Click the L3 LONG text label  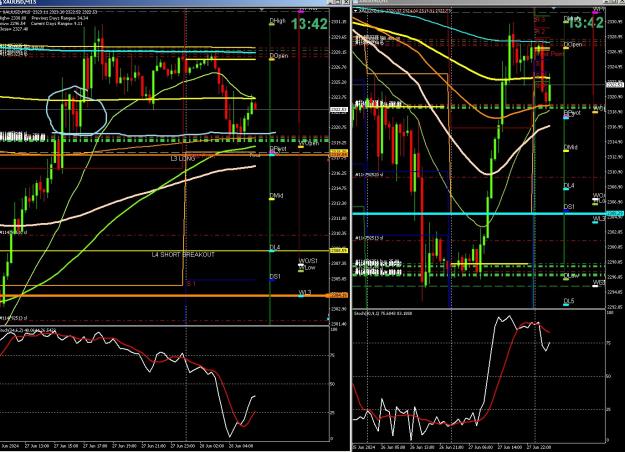click(183, 159)
